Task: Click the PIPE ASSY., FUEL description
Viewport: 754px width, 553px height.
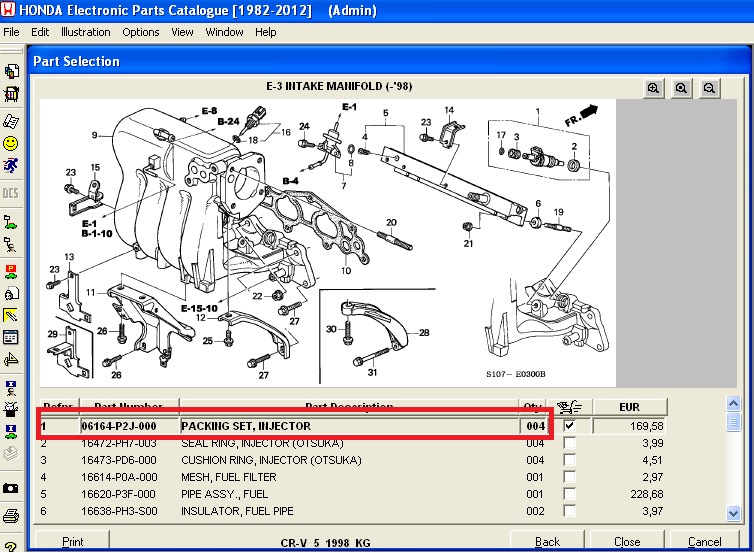Action: coord(225,494)
